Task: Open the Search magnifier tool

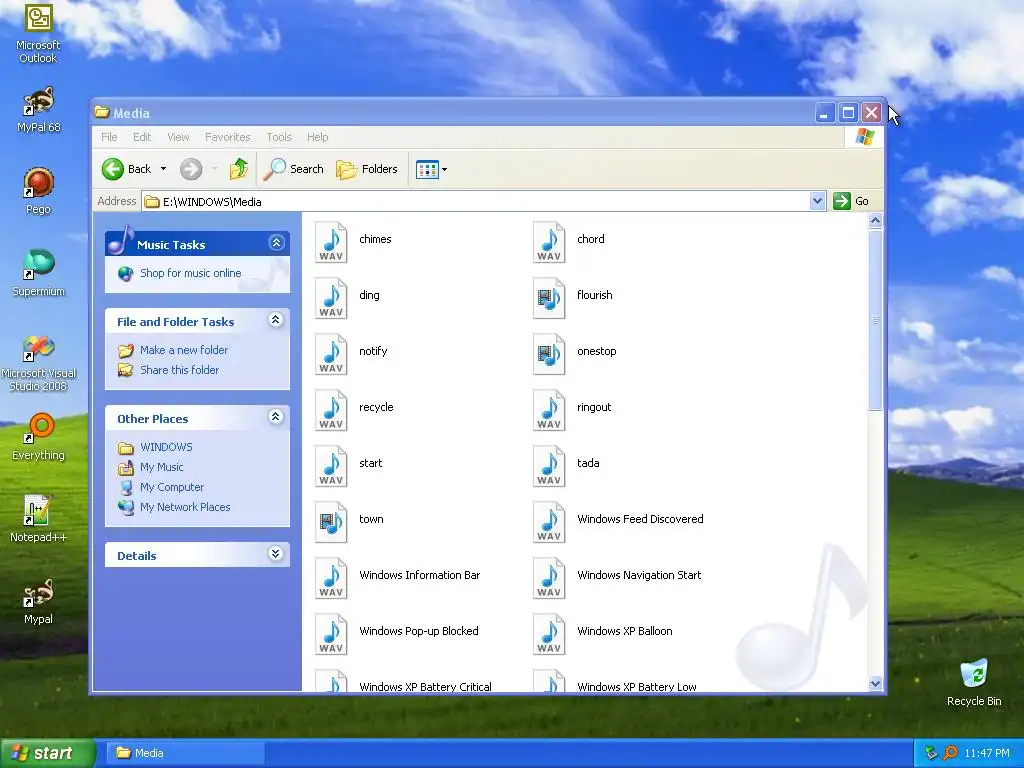Action: tap(293, 169)
